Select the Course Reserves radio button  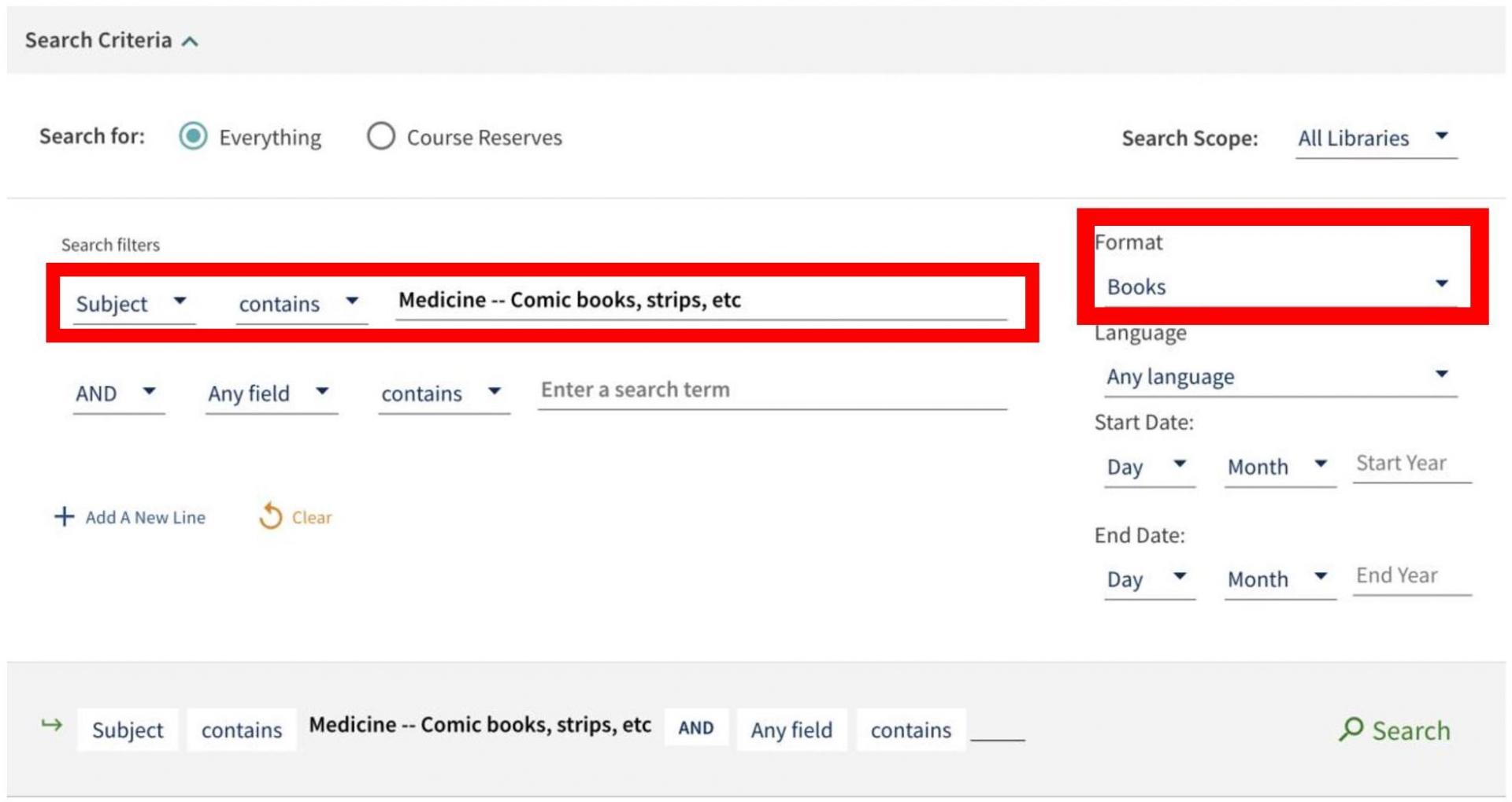tap(381, 136)
